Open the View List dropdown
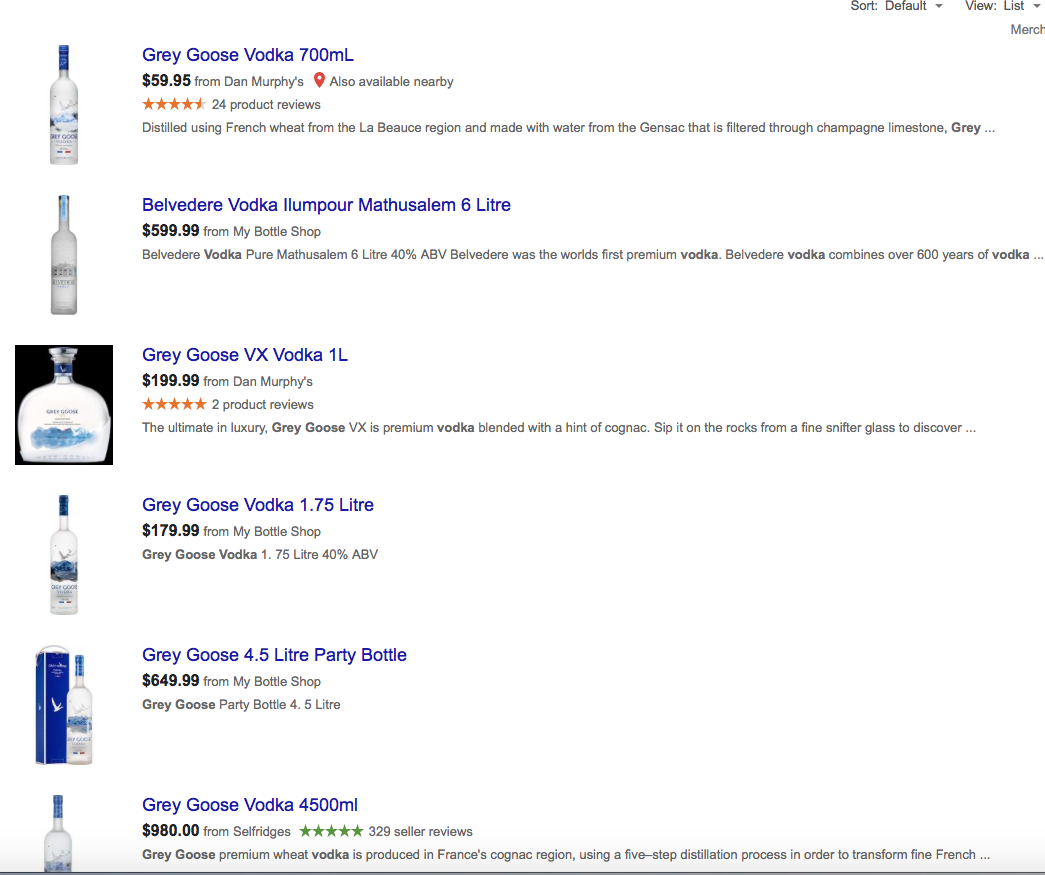Screen dimensions: 1045x875 click(x=1002, y=6)
